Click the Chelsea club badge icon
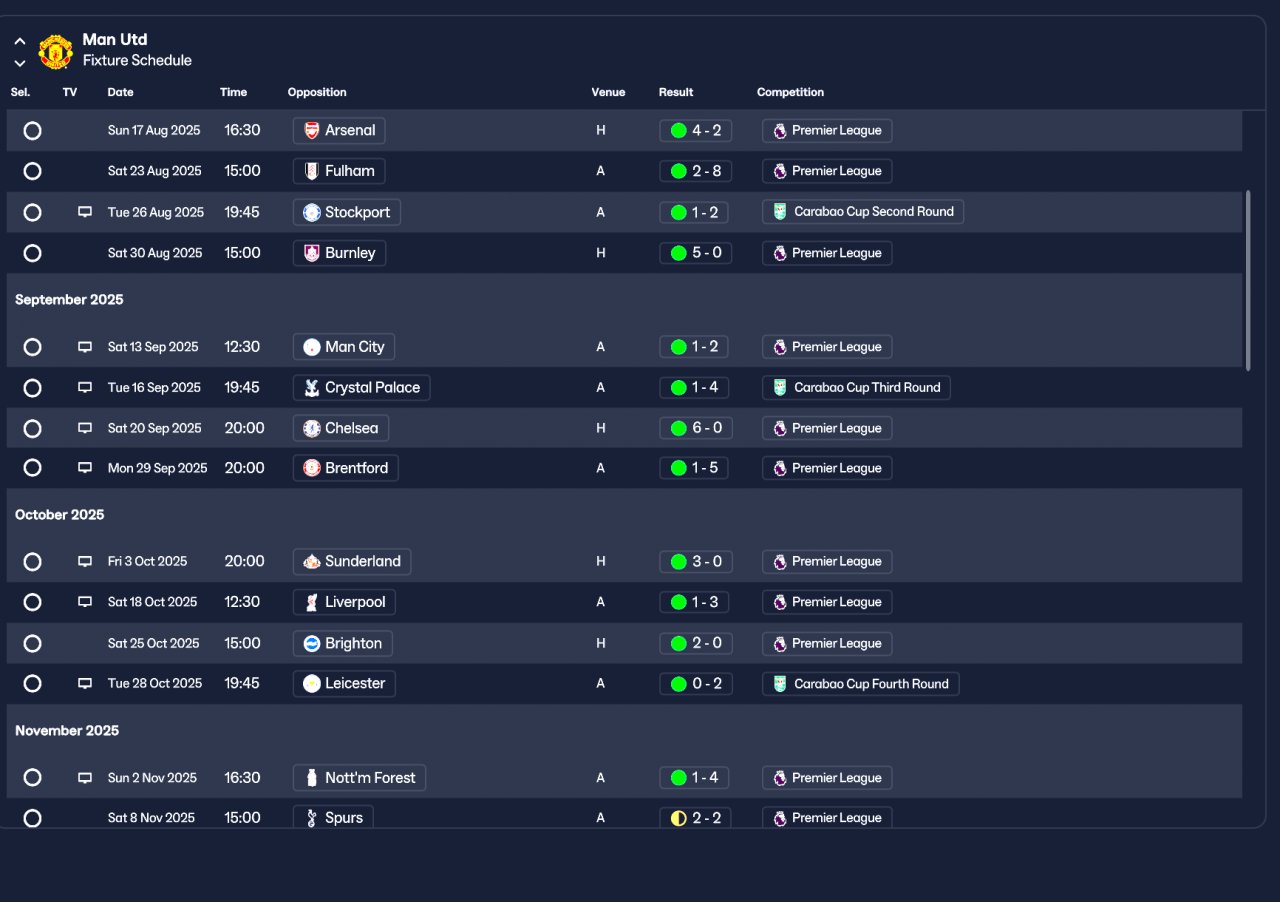Screen dimensions: 1280x902 click(x=312, y=428)
